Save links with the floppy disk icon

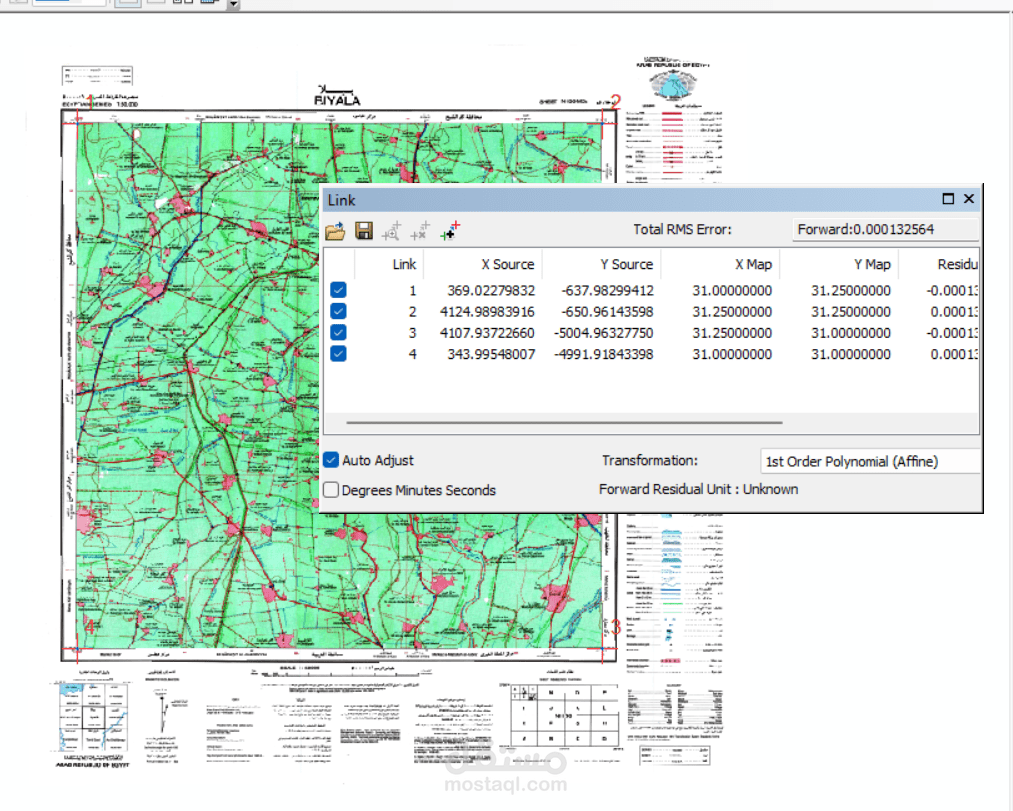pyautogui.click(x=364, y=231)
